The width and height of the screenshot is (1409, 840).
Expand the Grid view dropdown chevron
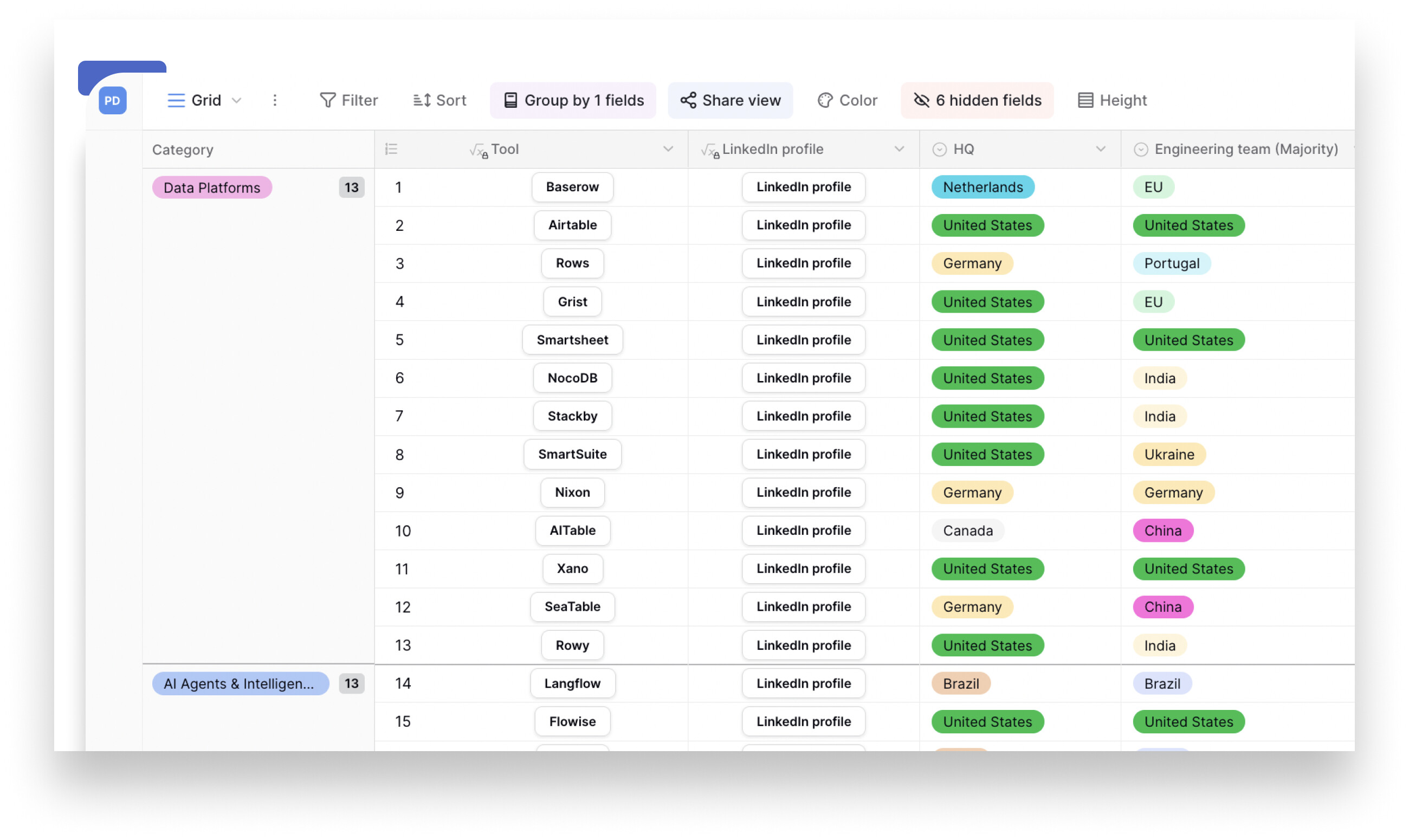tap(236, 101)
